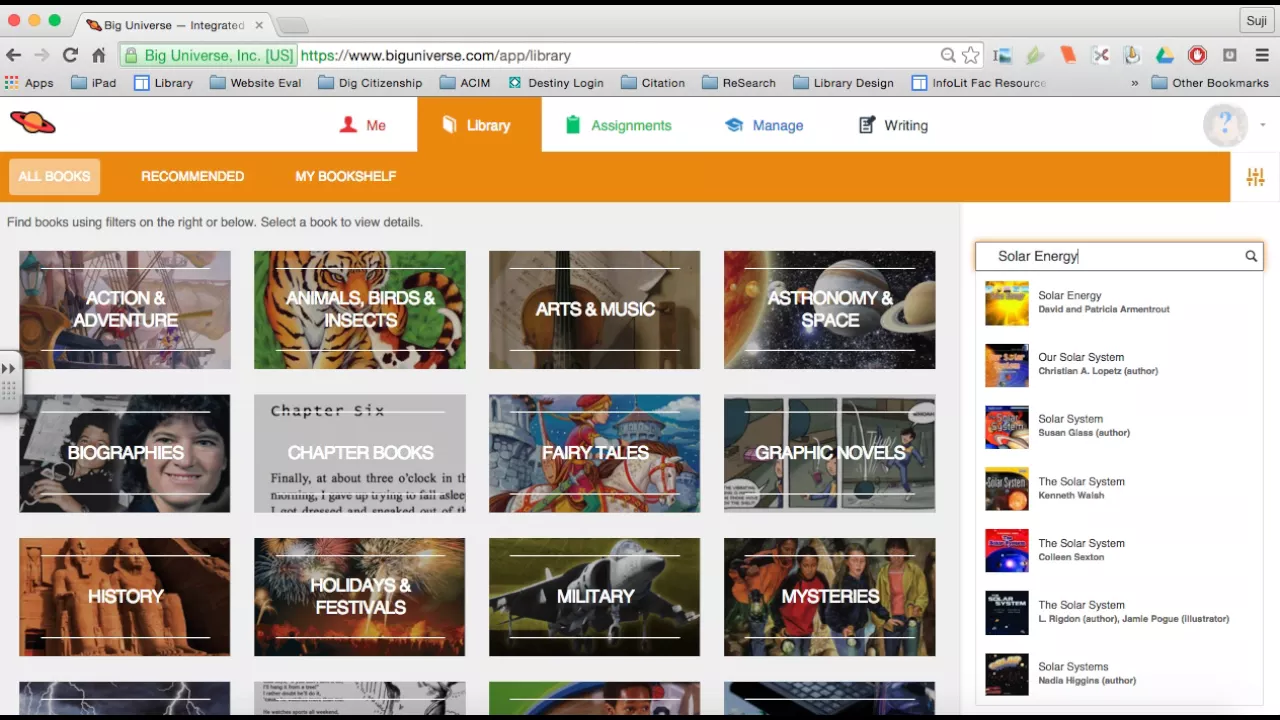The height and width of the screenshot is (720, 1280).
Task: Open History category
Action: (x=125, y=597)
